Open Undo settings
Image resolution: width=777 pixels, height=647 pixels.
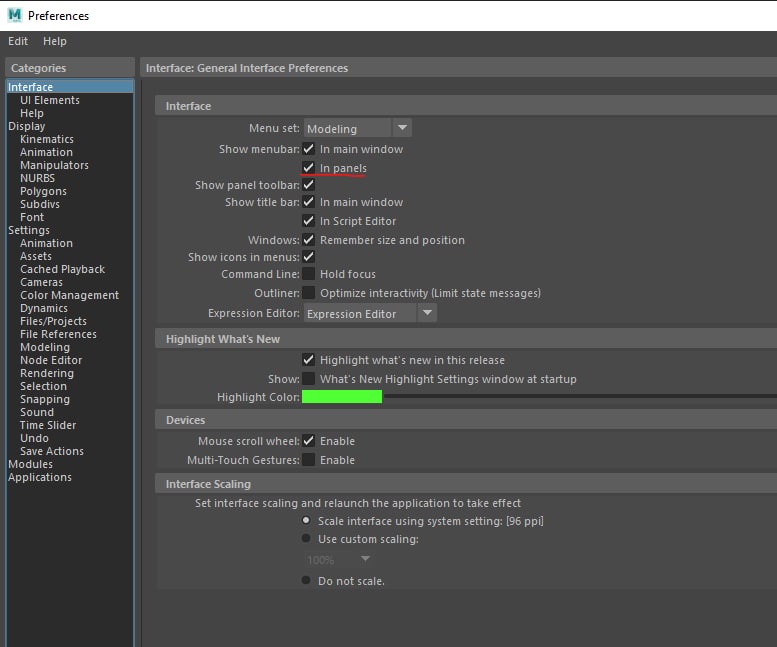click(x=34, y=438)
